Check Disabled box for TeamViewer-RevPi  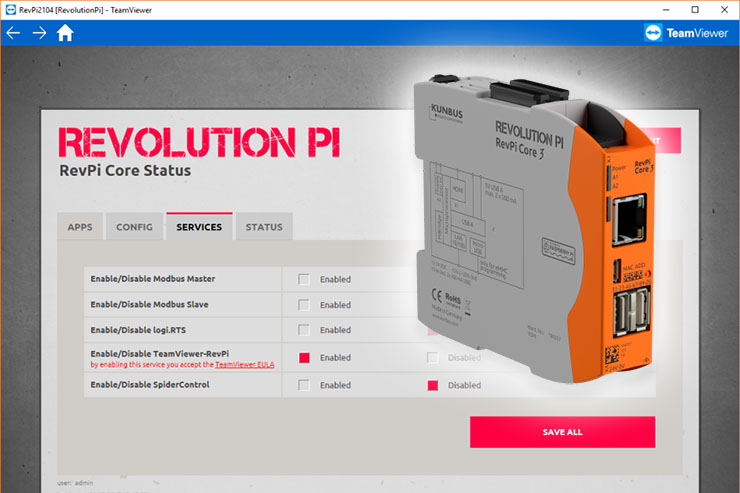coord(432,357)
